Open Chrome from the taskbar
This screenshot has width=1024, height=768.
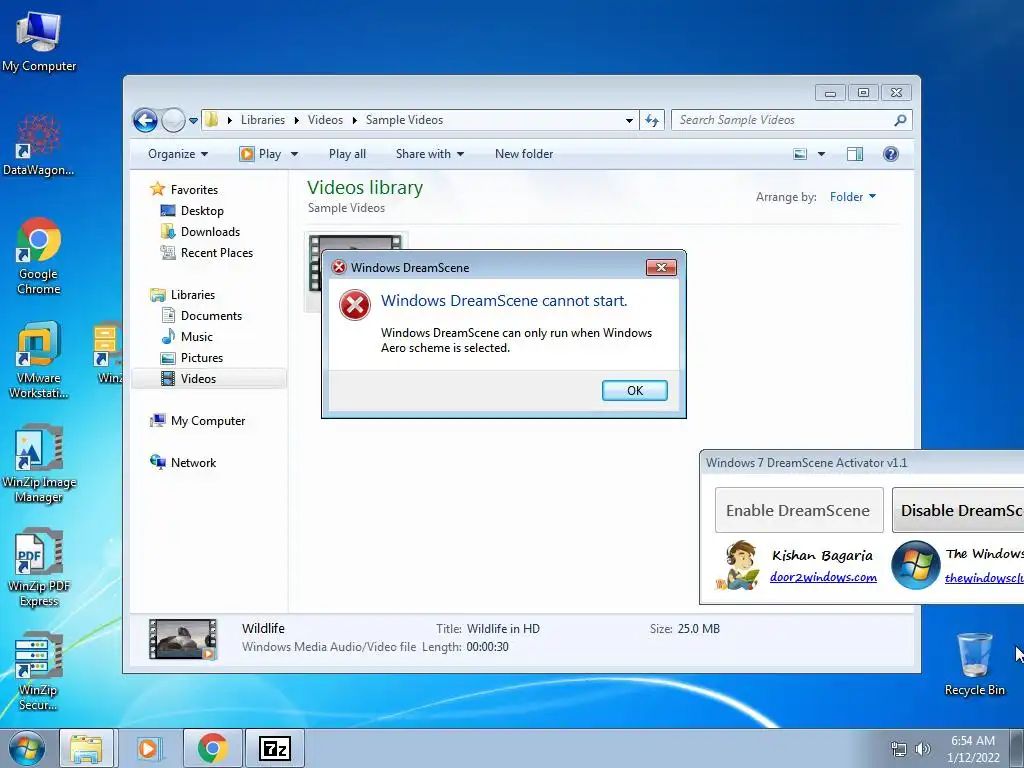coord(213,748)
